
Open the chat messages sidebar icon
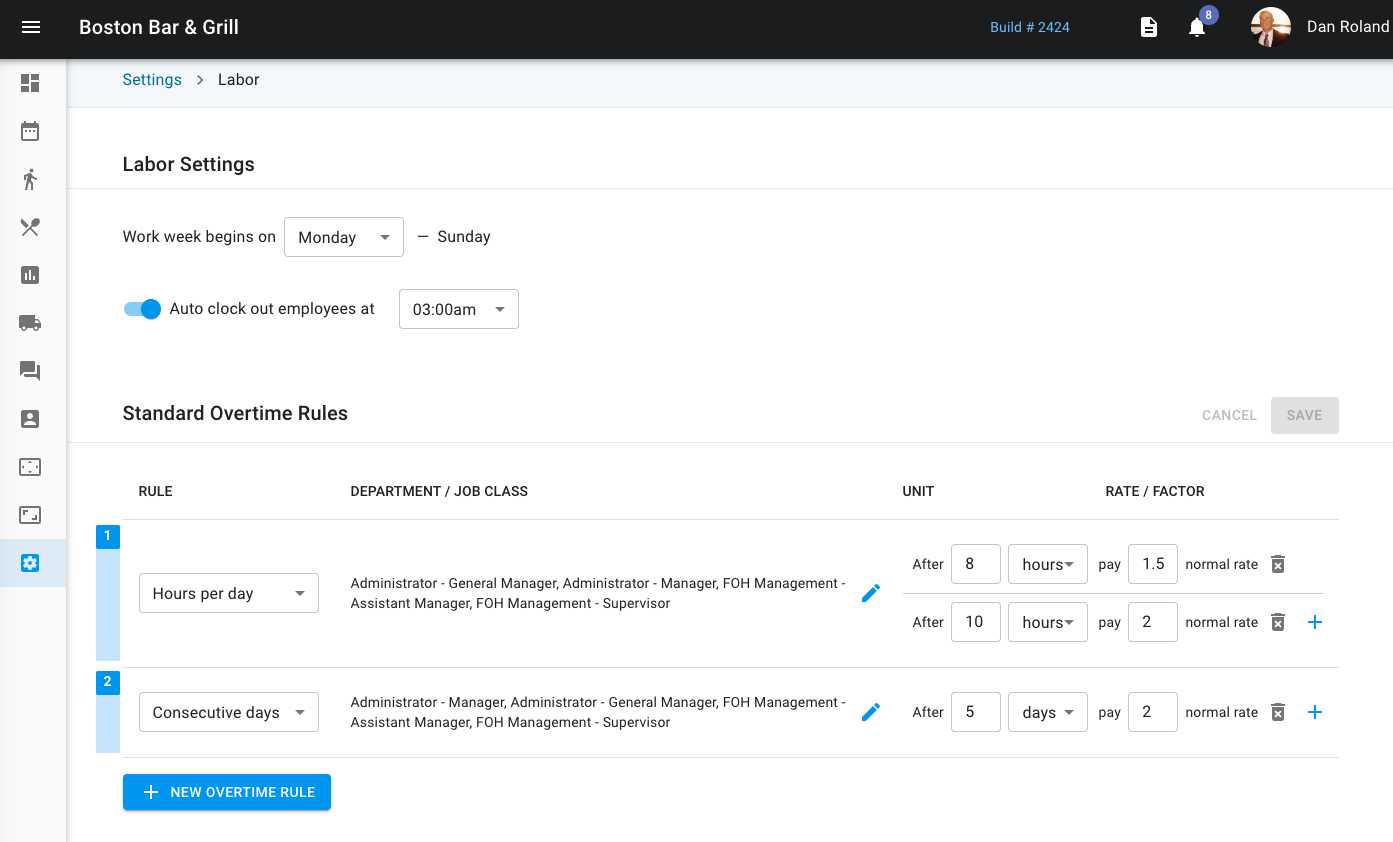(30, 371)
